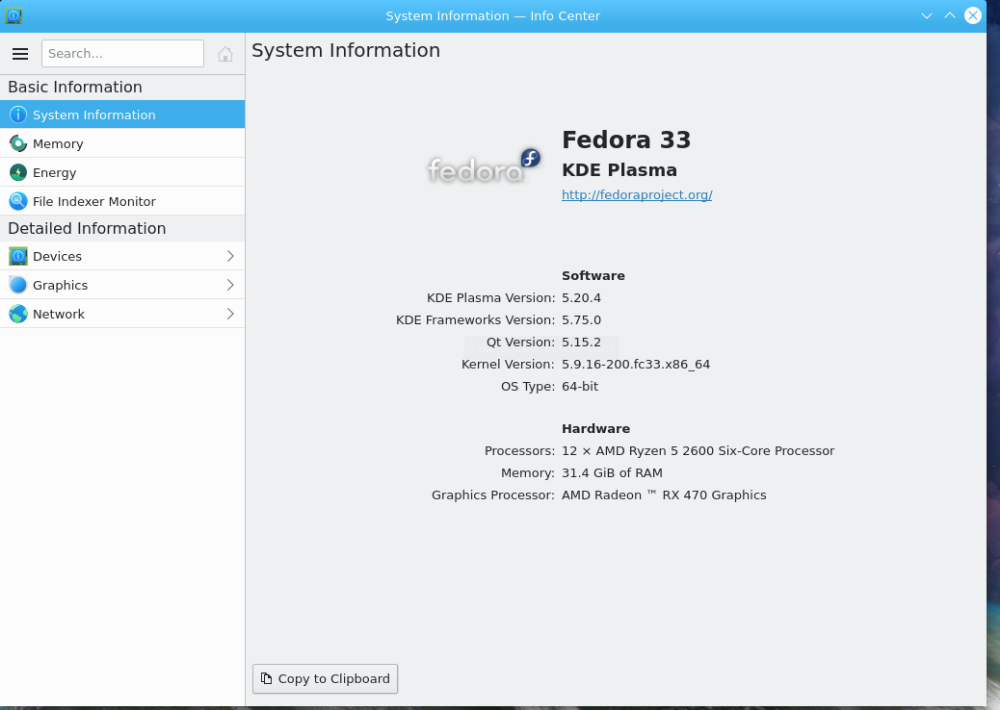Screen dimensions: 1000x710
Task: Click the Processors label
Action: pos(520,450)
